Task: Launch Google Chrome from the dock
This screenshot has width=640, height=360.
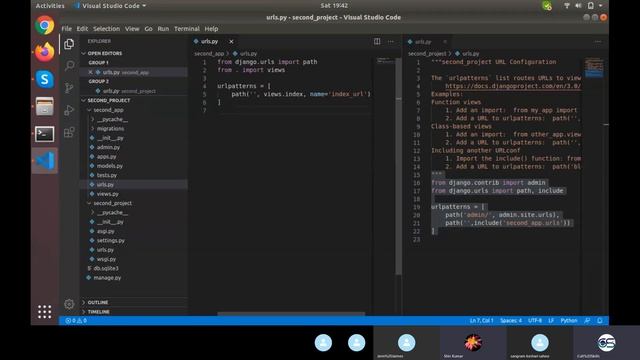Action: click(44, 25)
